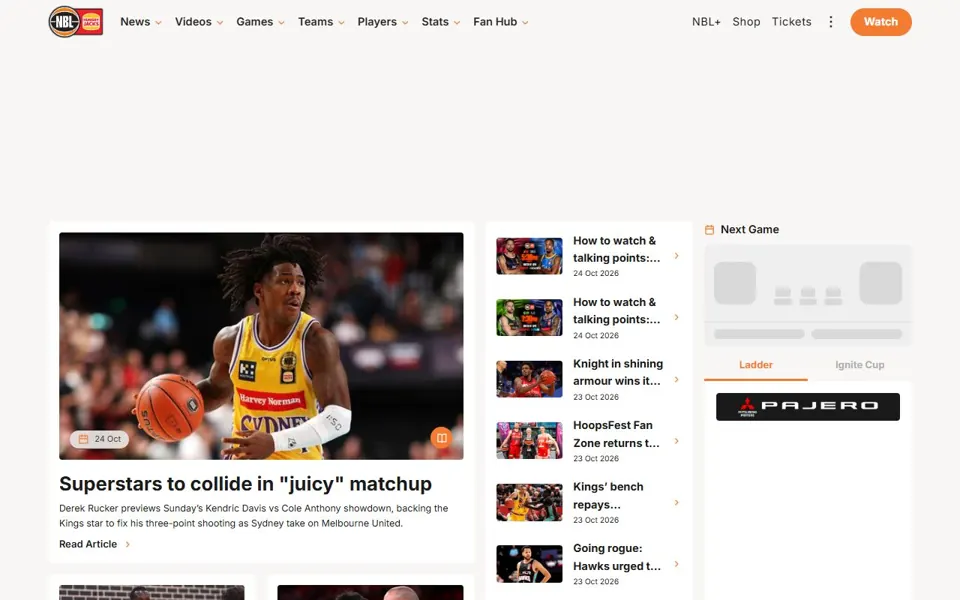Click arrow beside HoopsFest Fan Zone article

click(x=677, y=441)
